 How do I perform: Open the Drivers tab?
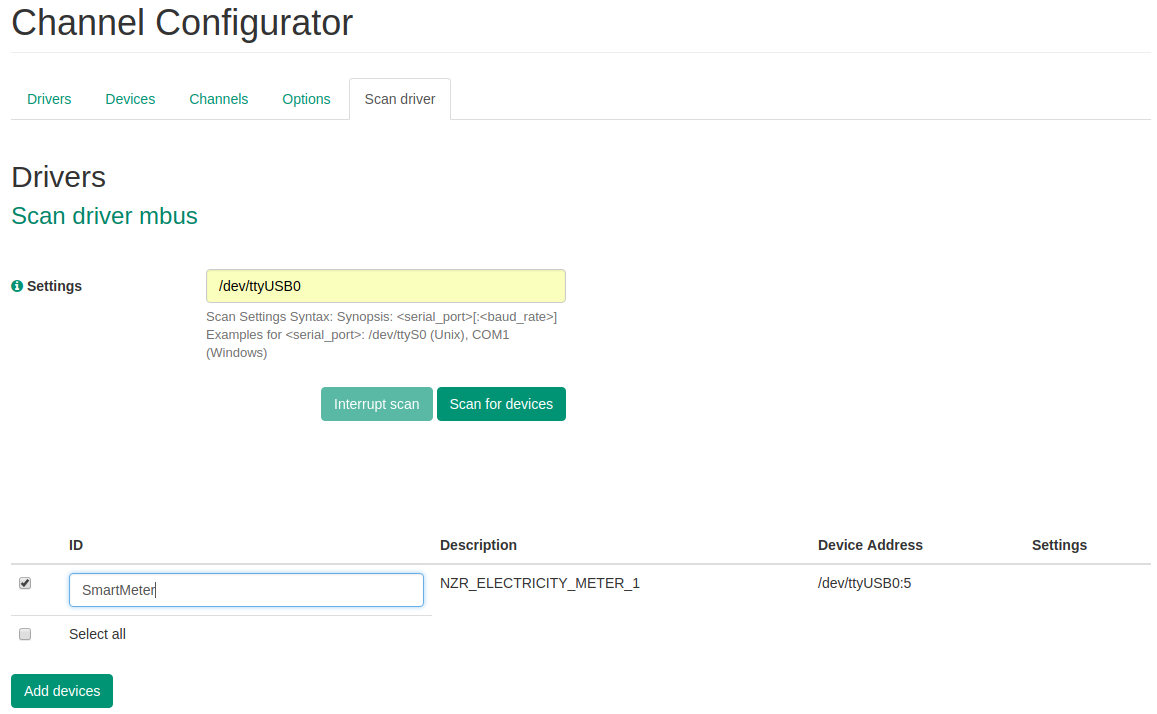(x=49, y=99)
